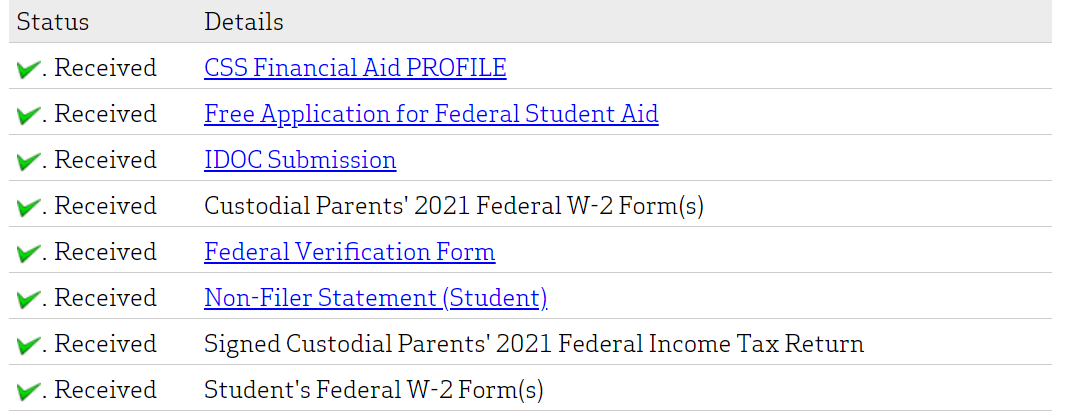Open the CSS Financial Aid PROFILE link
This screenshot has width=1069, height=418.
[x=355, y=68]
